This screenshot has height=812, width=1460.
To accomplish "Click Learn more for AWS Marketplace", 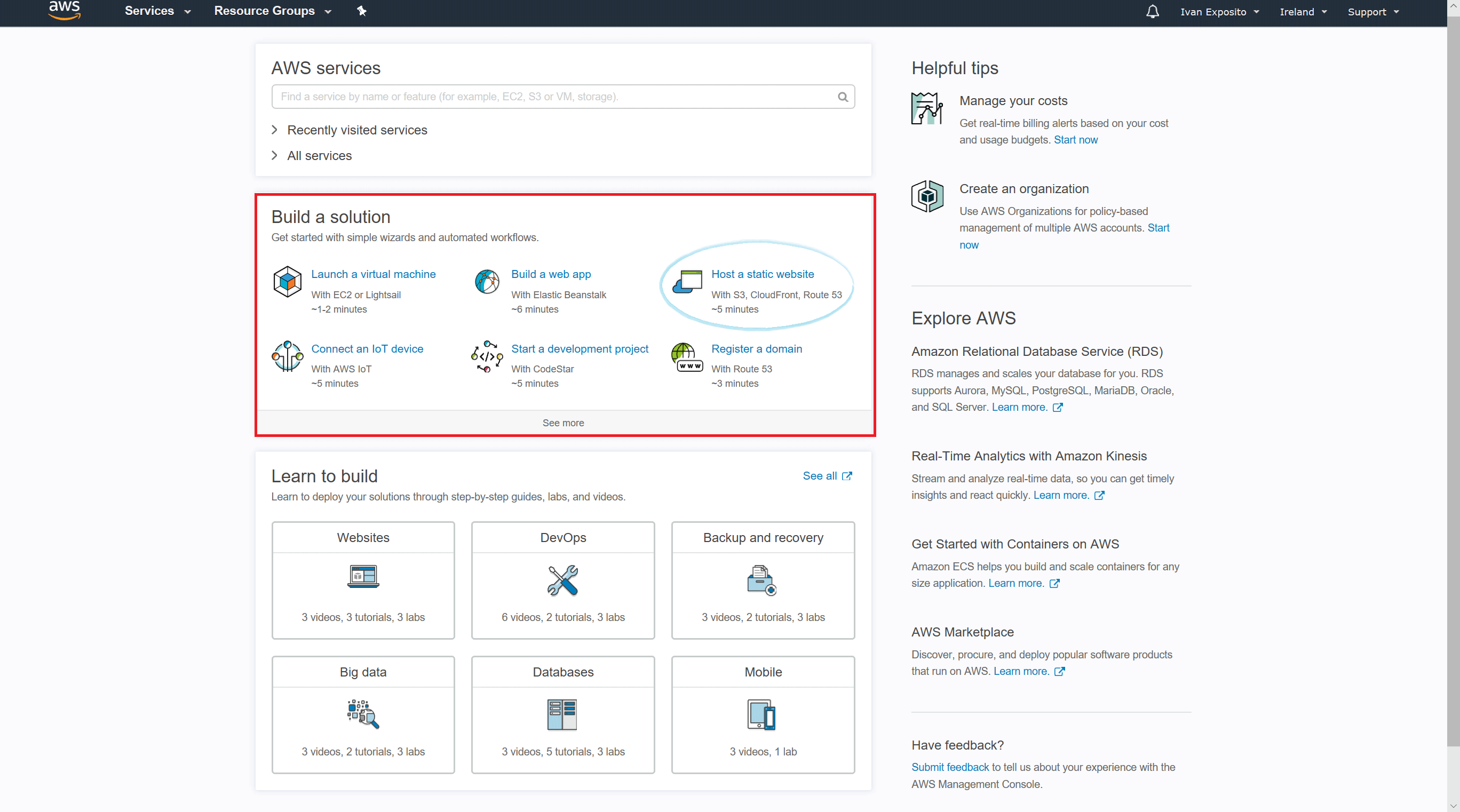I will click(x=1021, y=672).
